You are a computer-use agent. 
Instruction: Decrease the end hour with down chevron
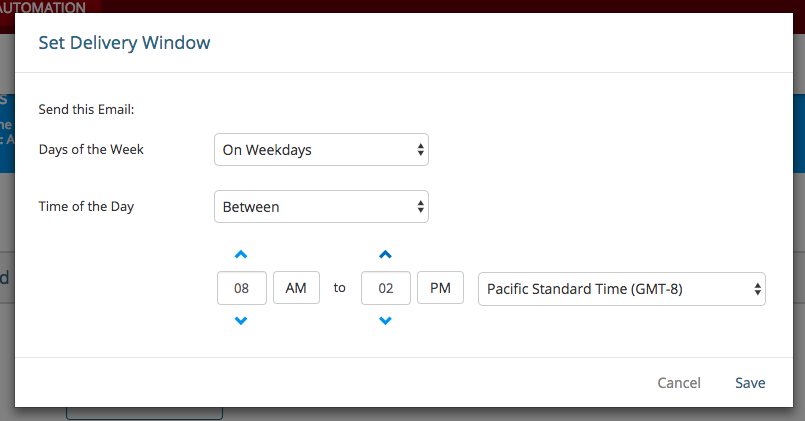coord(385,321)
